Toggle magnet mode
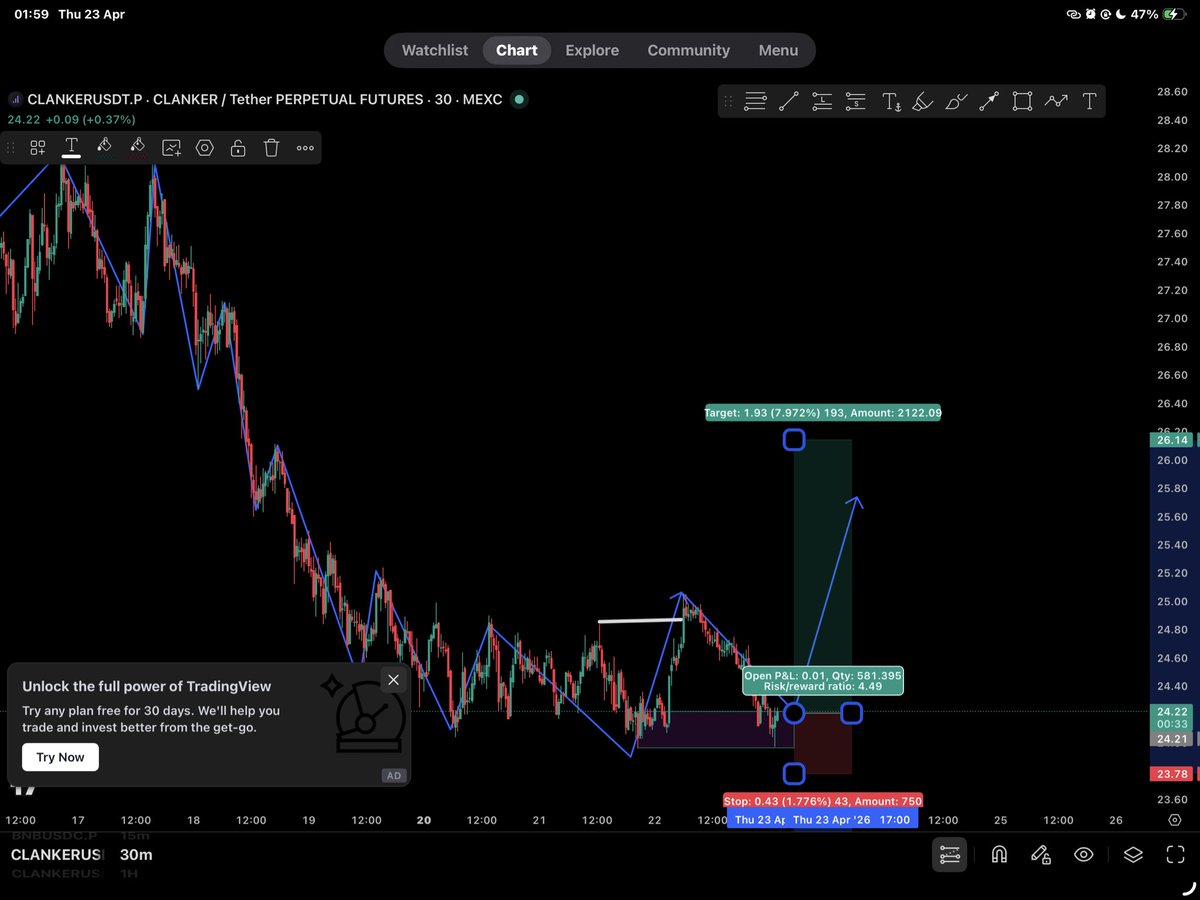Image resolution: width=1200 pixels, height=900 pixels. (x=998, y=854)
